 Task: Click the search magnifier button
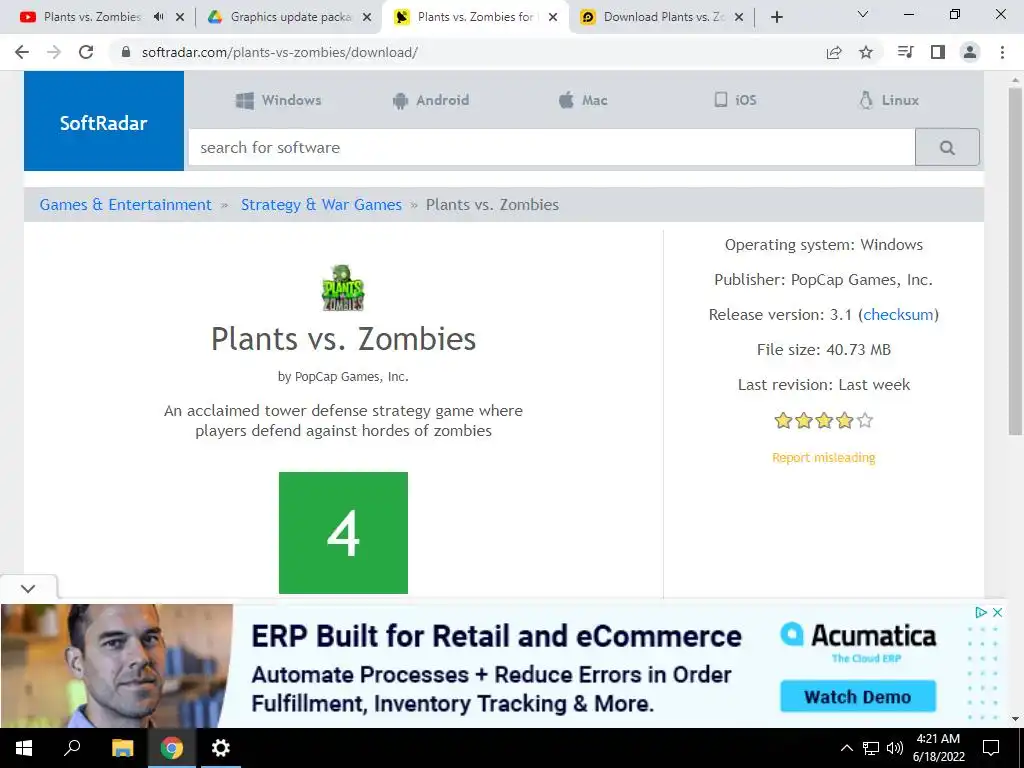(947, 148)
